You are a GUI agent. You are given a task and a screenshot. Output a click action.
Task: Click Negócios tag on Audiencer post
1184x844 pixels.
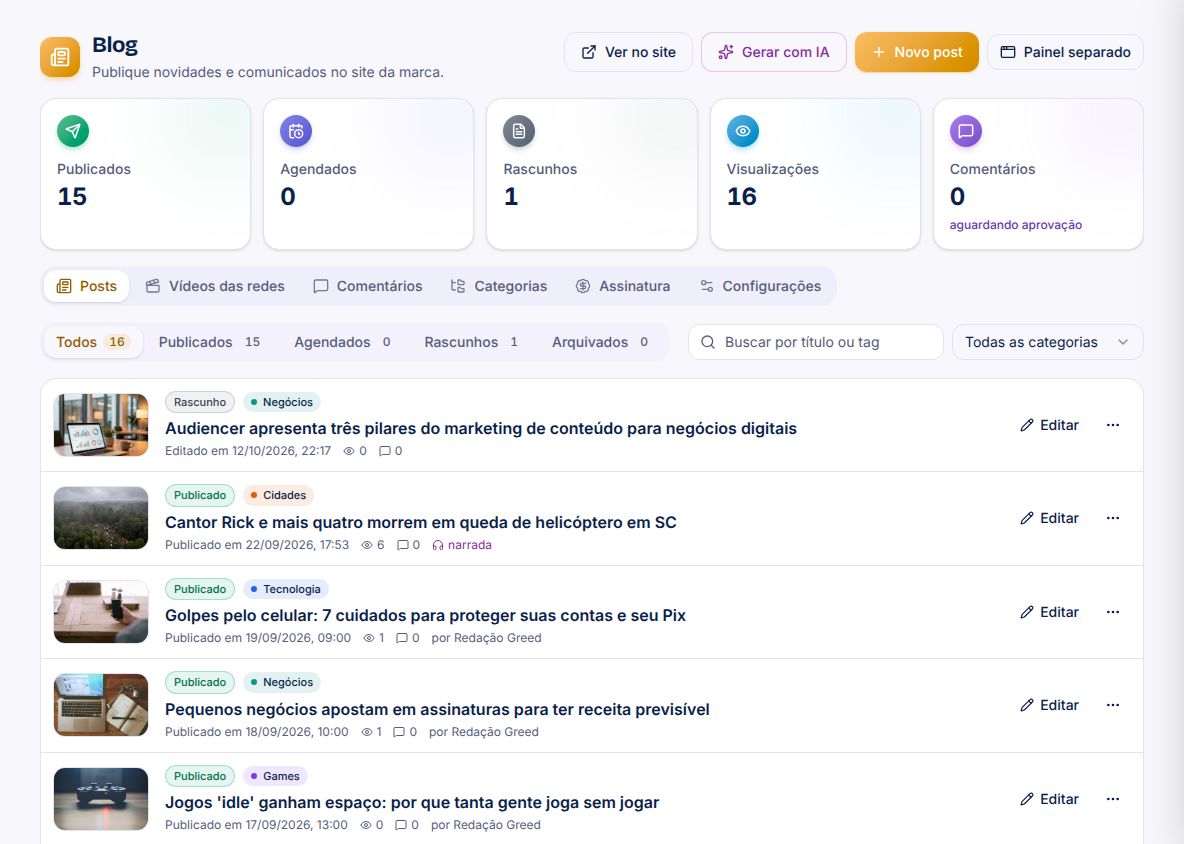click(282, 402)
